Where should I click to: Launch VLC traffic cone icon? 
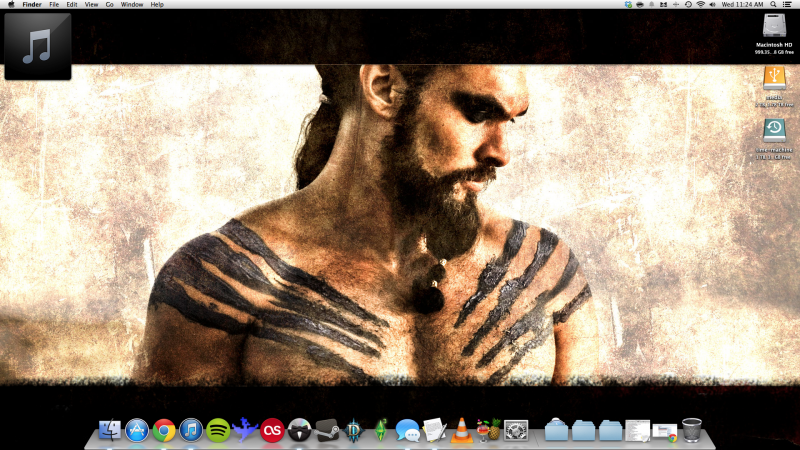pyautogui.click(x=462, y=430)
